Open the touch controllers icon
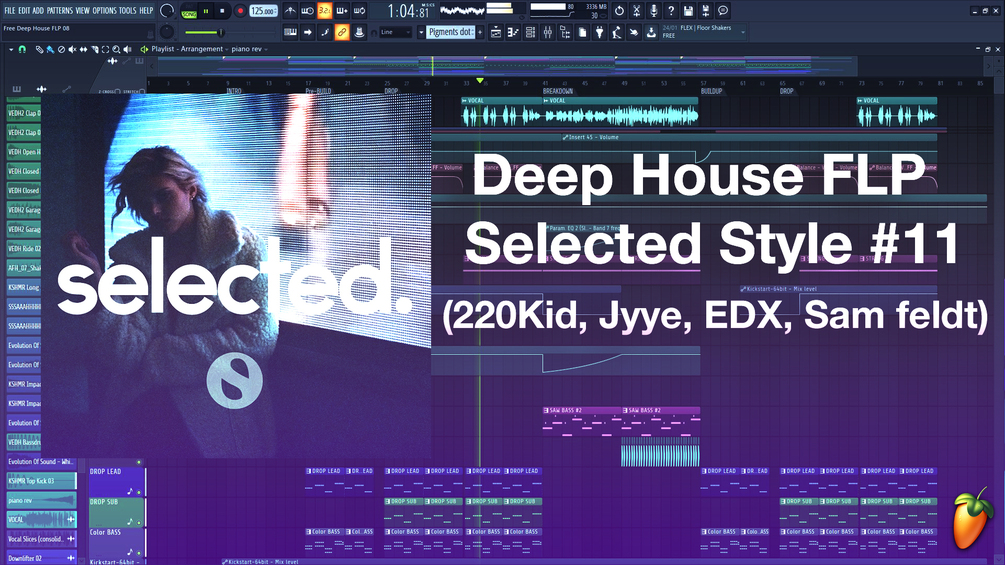 634,32
